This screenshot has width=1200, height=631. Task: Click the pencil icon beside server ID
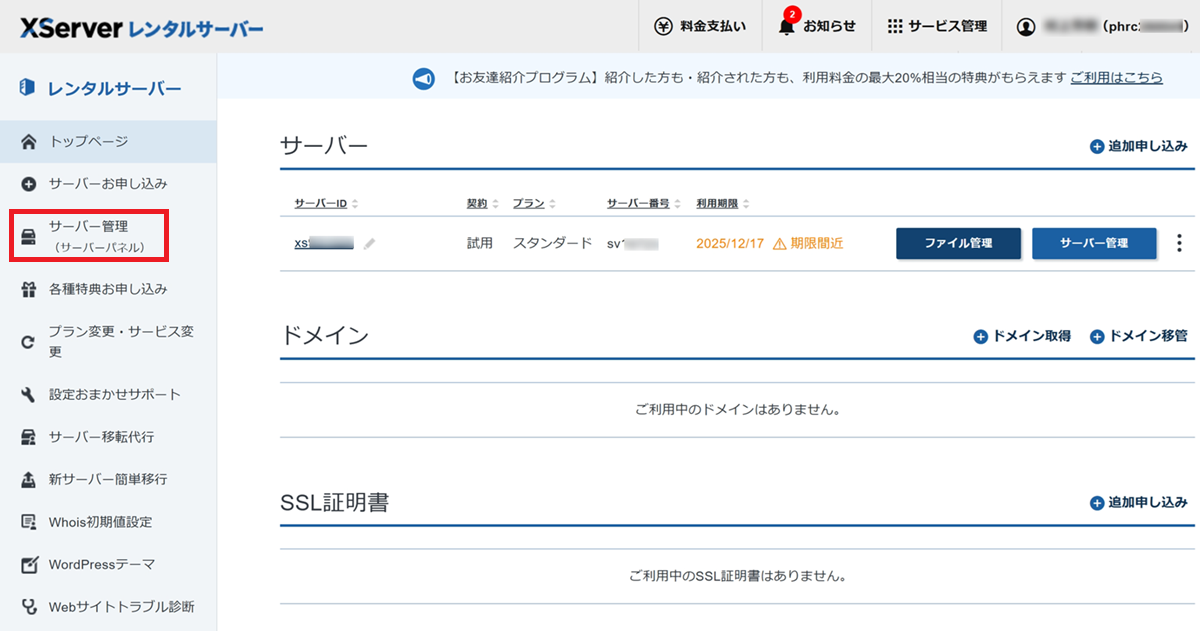(370, 243)
